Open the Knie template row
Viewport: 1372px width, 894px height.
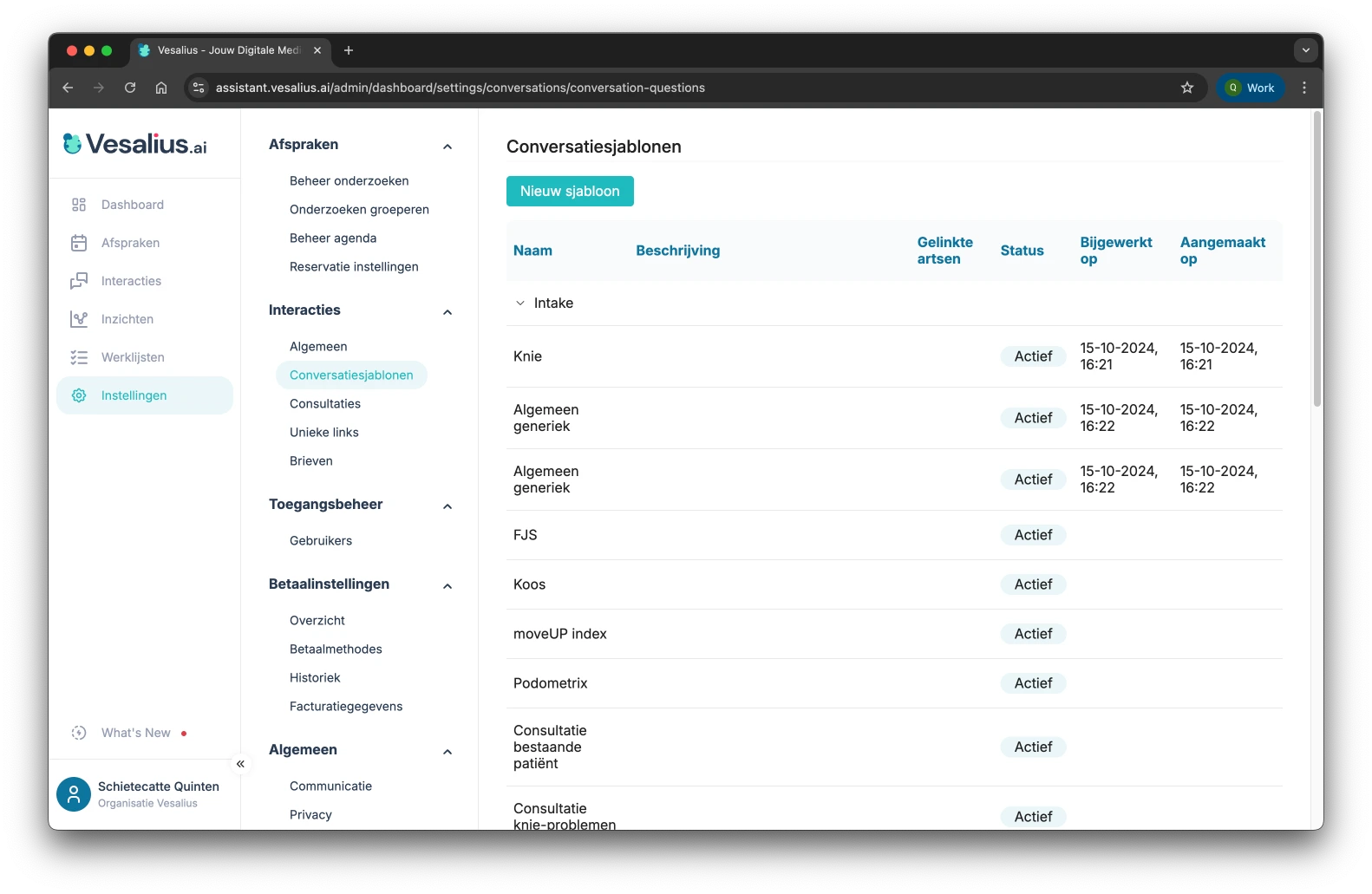pyautogui.click(x=527, y=356)
